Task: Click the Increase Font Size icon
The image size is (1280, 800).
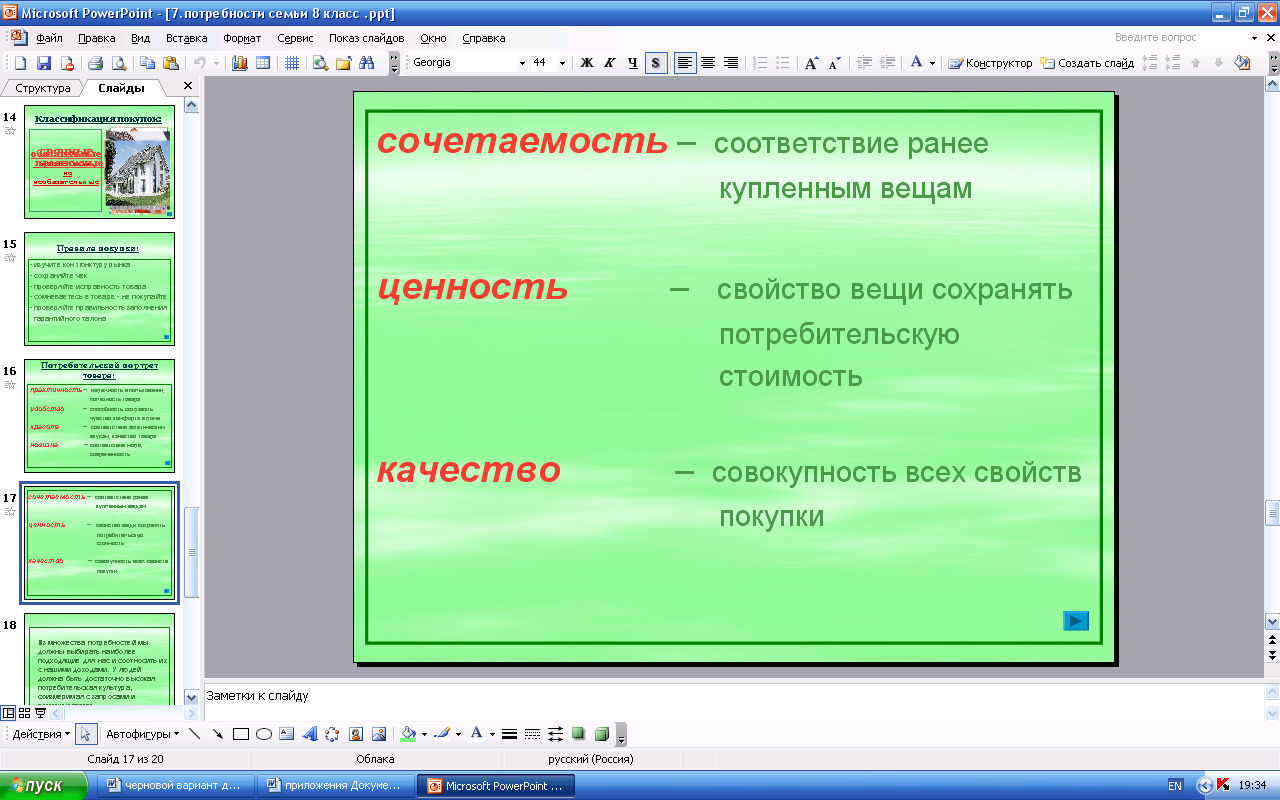Action: (x=812, y=63)
